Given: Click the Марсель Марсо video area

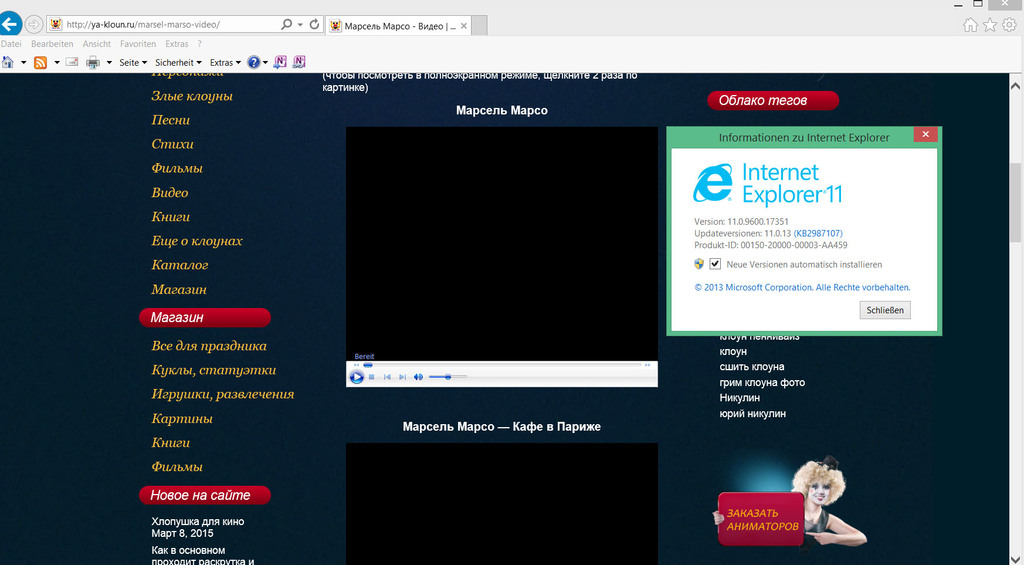Looking at the screenshot, I should 502,243.
